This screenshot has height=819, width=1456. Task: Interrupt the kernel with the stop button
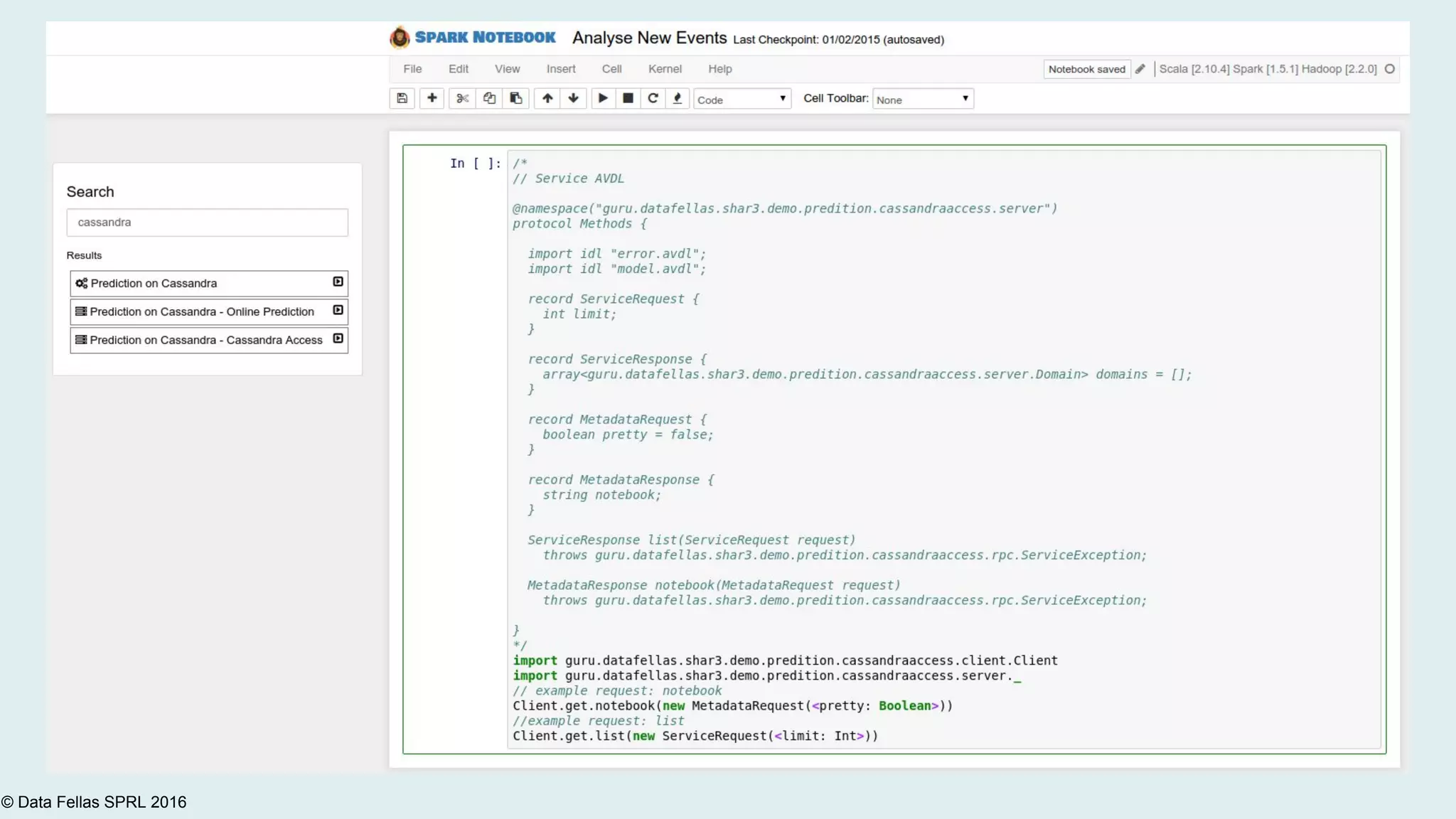click(628, 98)
